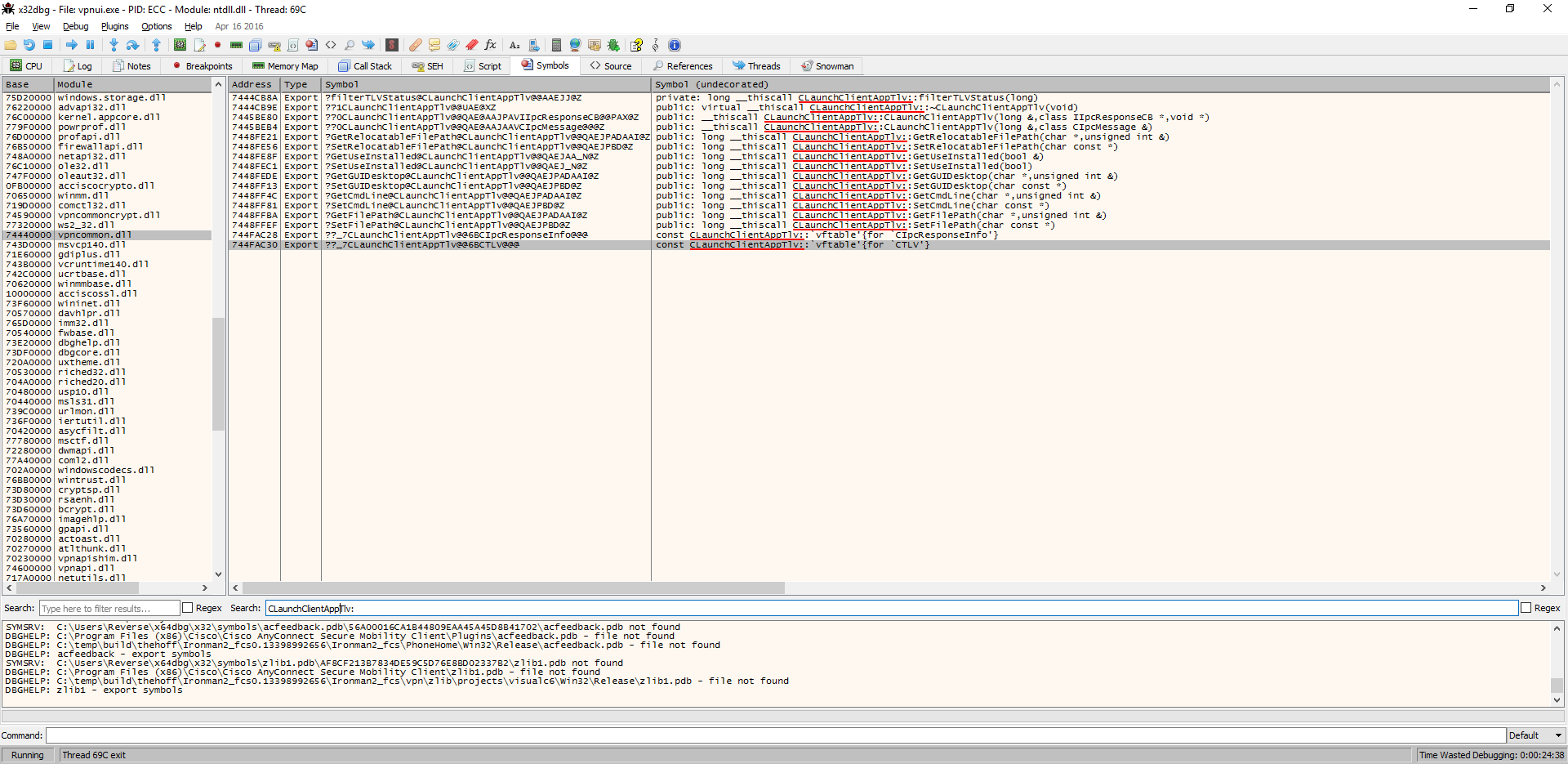Open the Options menu

156,26
